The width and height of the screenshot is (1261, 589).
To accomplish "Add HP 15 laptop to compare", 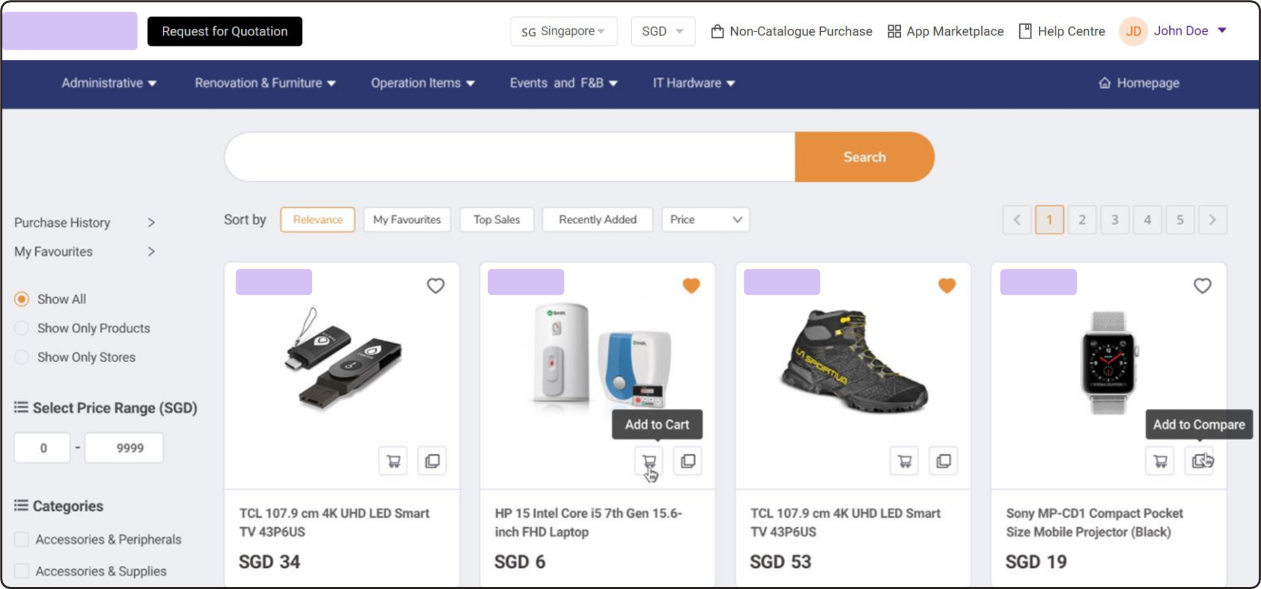I will pyautogui.click(x=687, y=461).
